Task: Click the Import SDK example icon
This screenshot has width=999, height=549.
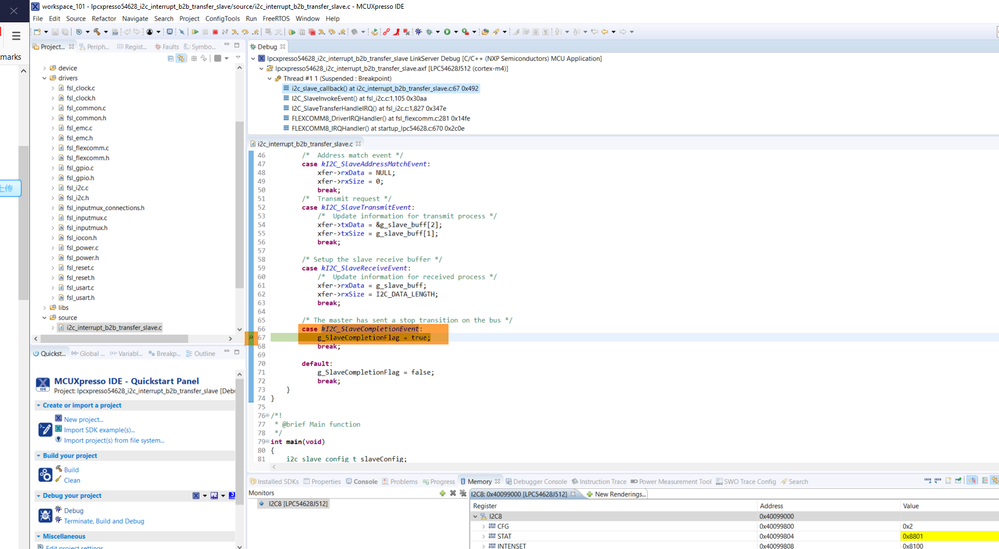Action: 58,430
